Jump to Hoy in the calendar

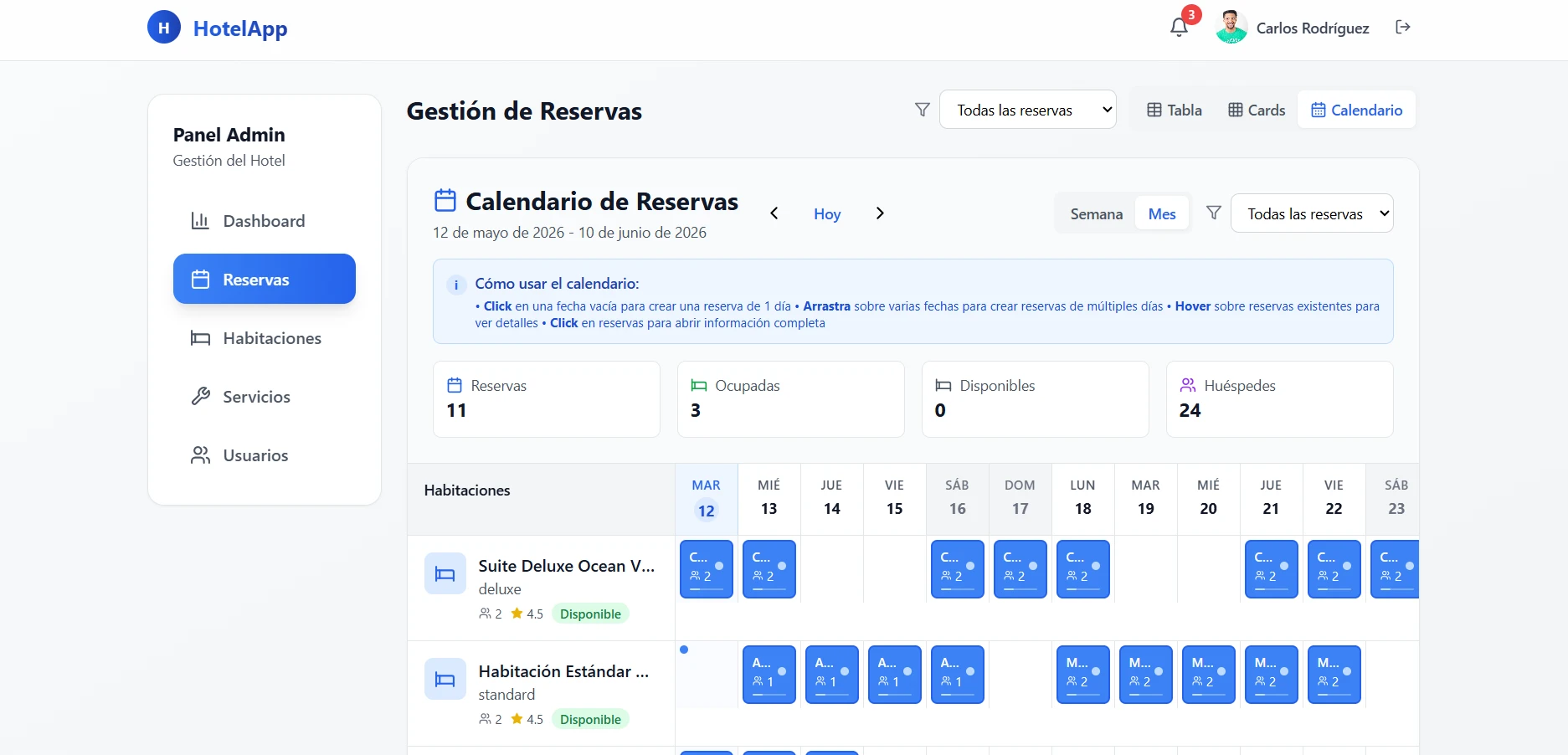(x=827, y=213)
